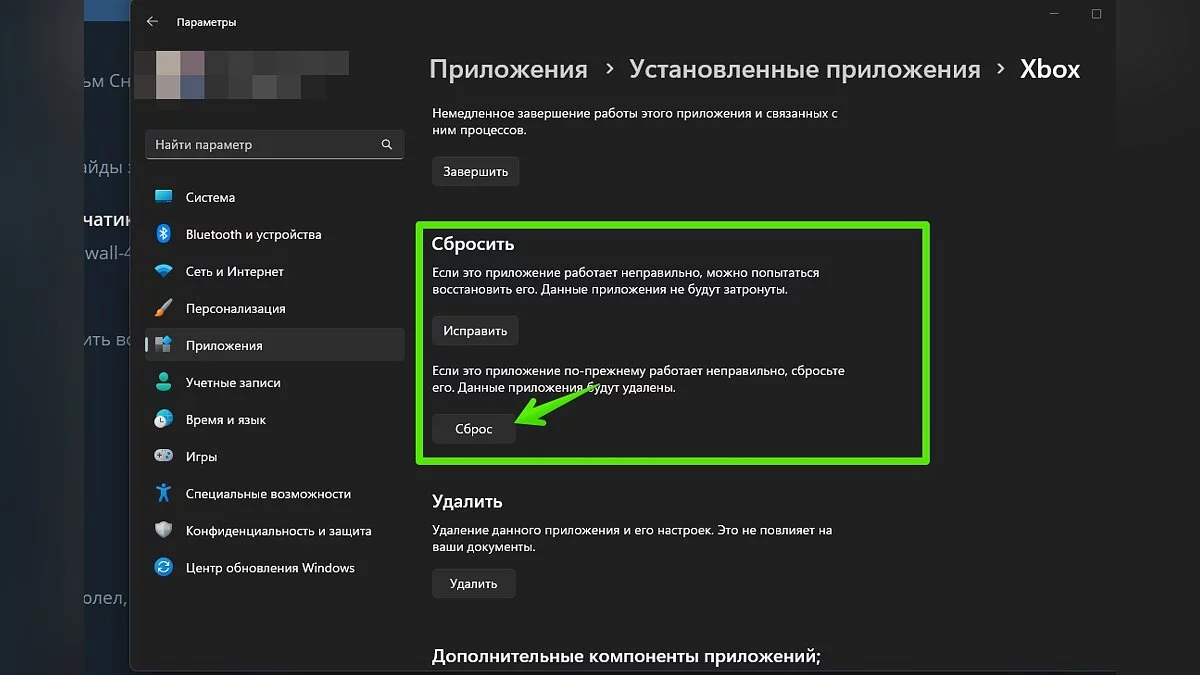Click the gamepad icon for Игры
The width and height of the screenshot is (1200, 675).
pyautogui.click(x=164, y=456)
